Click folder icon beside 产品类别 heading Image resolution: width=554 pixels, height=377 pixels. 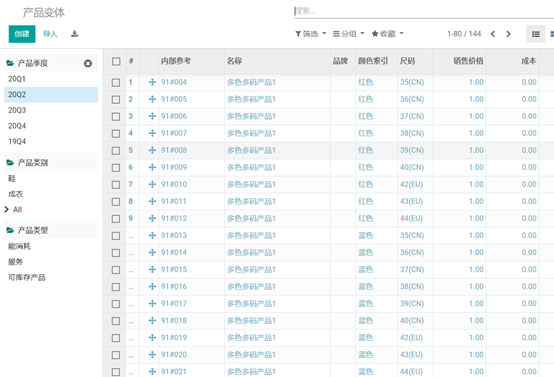click(x=10, y=163)
